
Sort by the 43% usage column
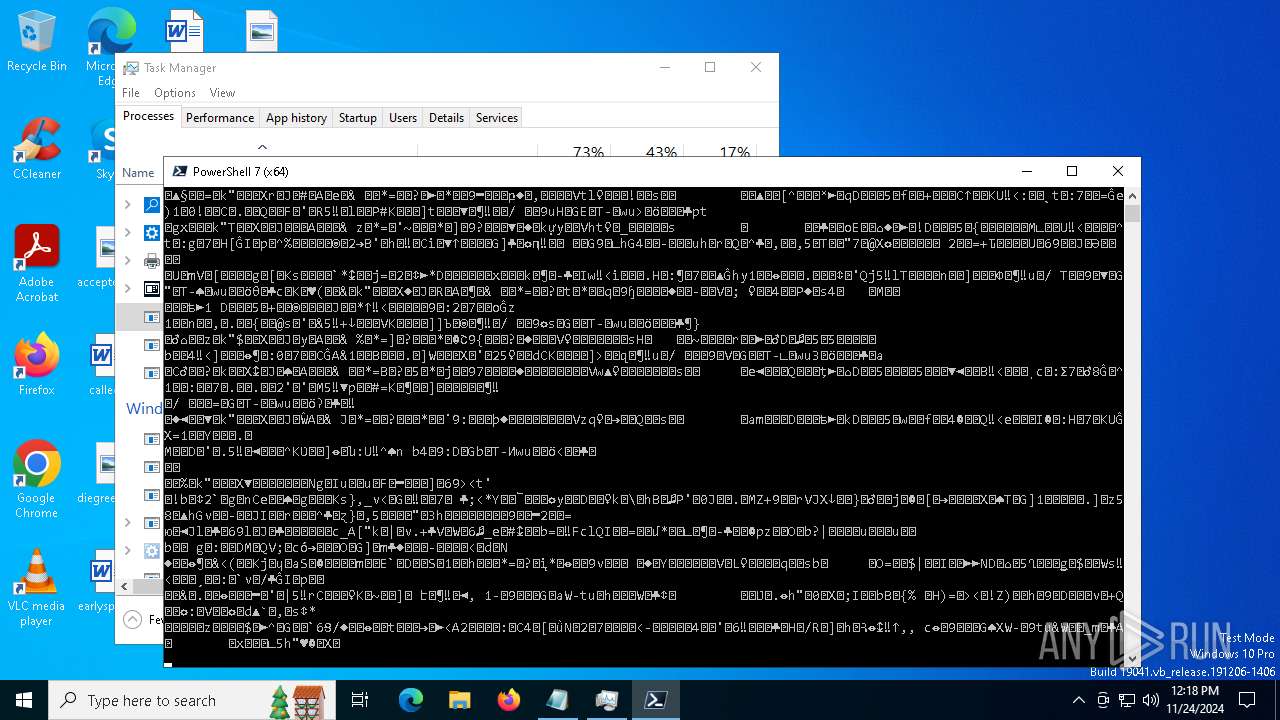(x=661, y=152)
